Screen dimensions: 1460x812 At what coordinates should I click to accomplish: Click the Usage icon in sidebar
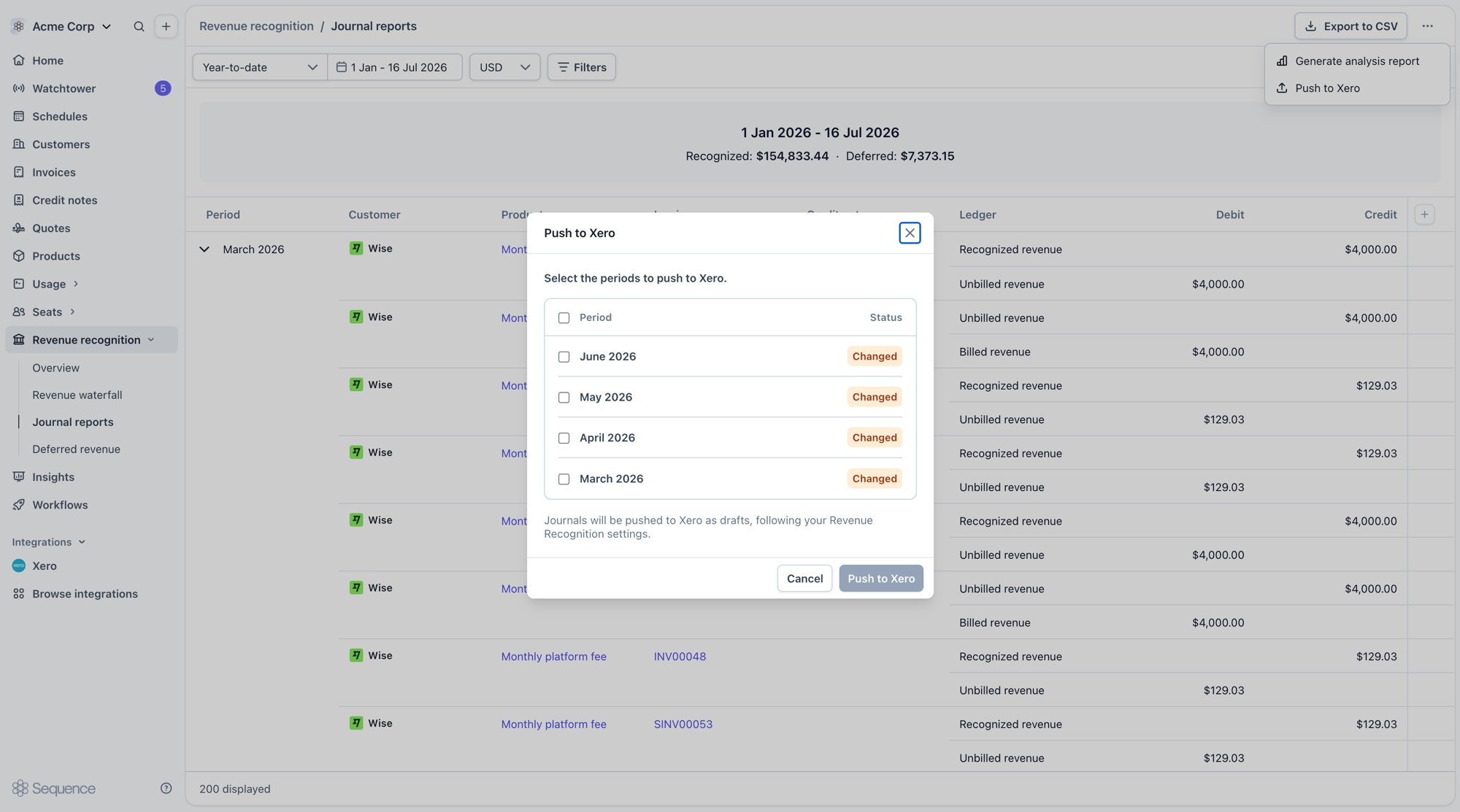click(19, 284)
